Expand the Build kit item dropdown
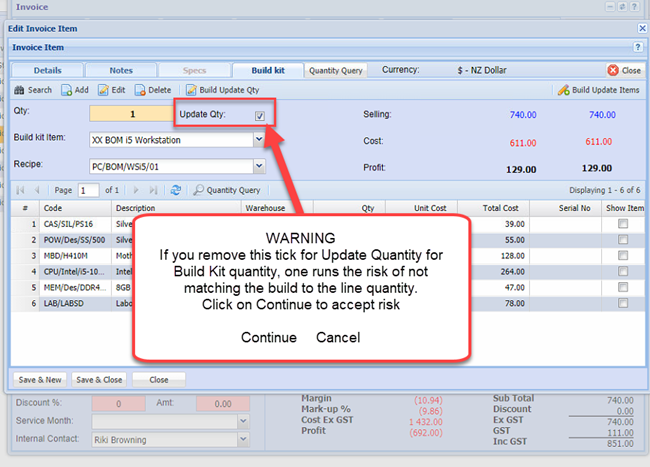 click(259, 140)
